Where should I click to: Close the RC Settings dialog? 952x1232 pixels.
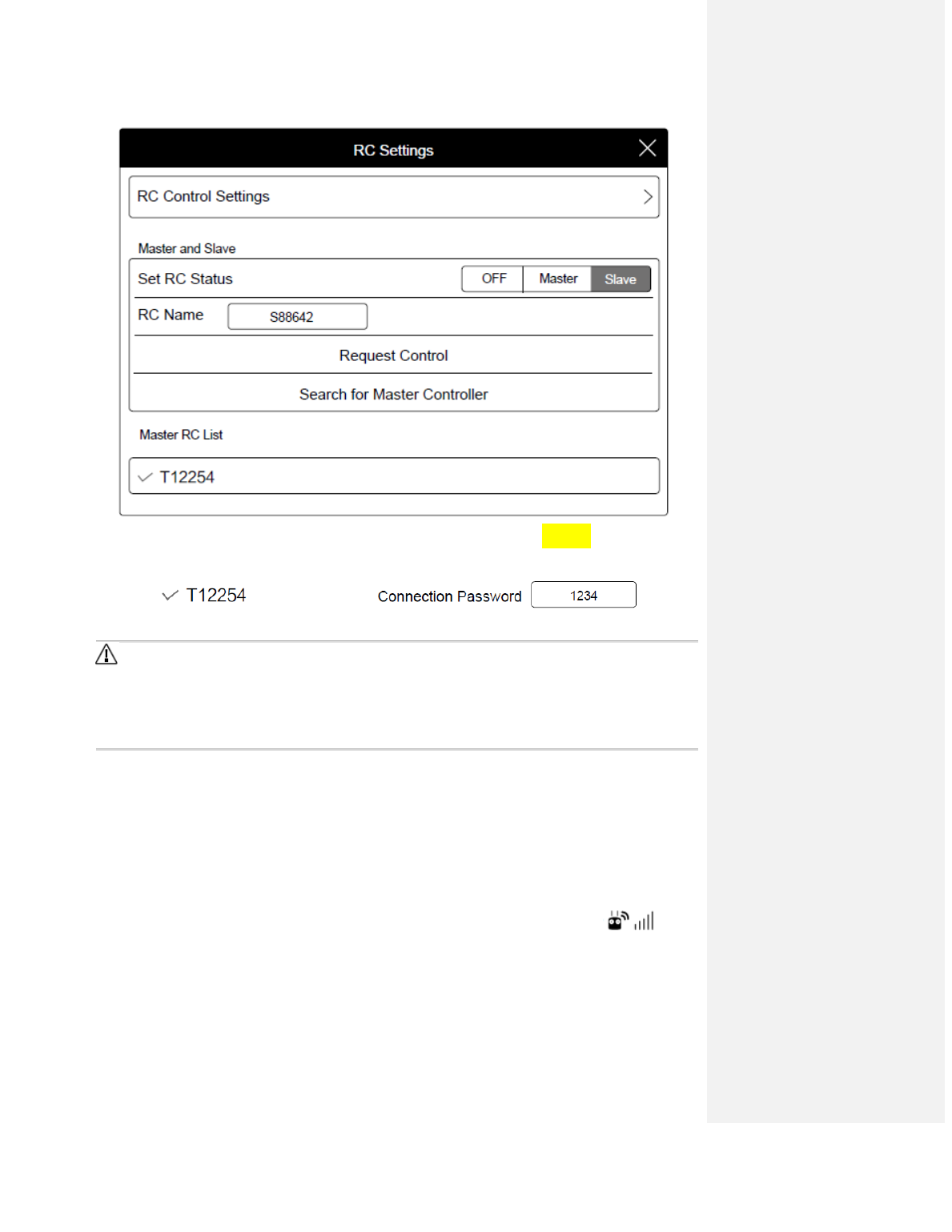pos(647,148)
